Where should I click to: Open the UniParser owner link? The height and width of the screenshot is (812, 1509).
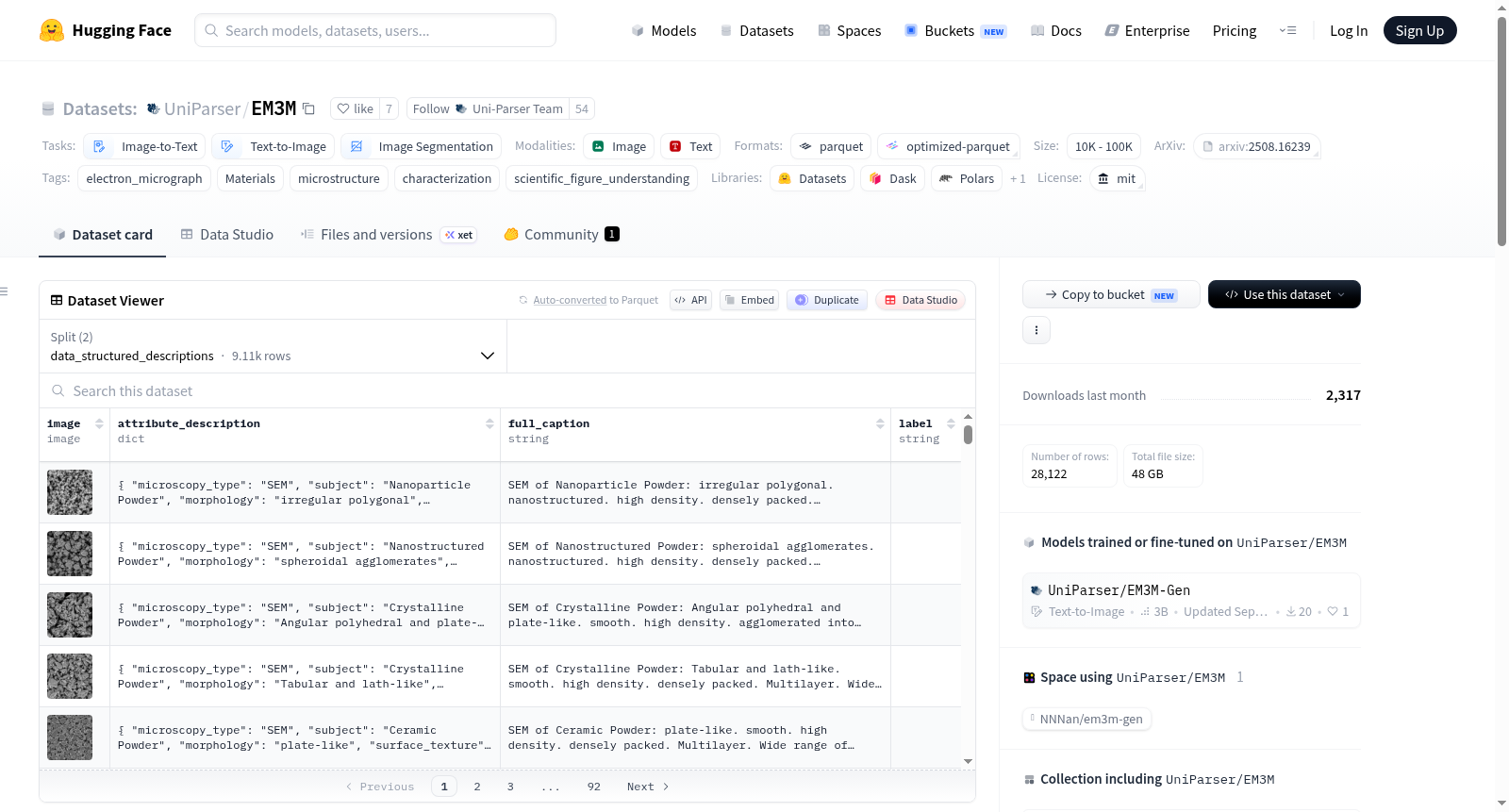click(202, 108)
